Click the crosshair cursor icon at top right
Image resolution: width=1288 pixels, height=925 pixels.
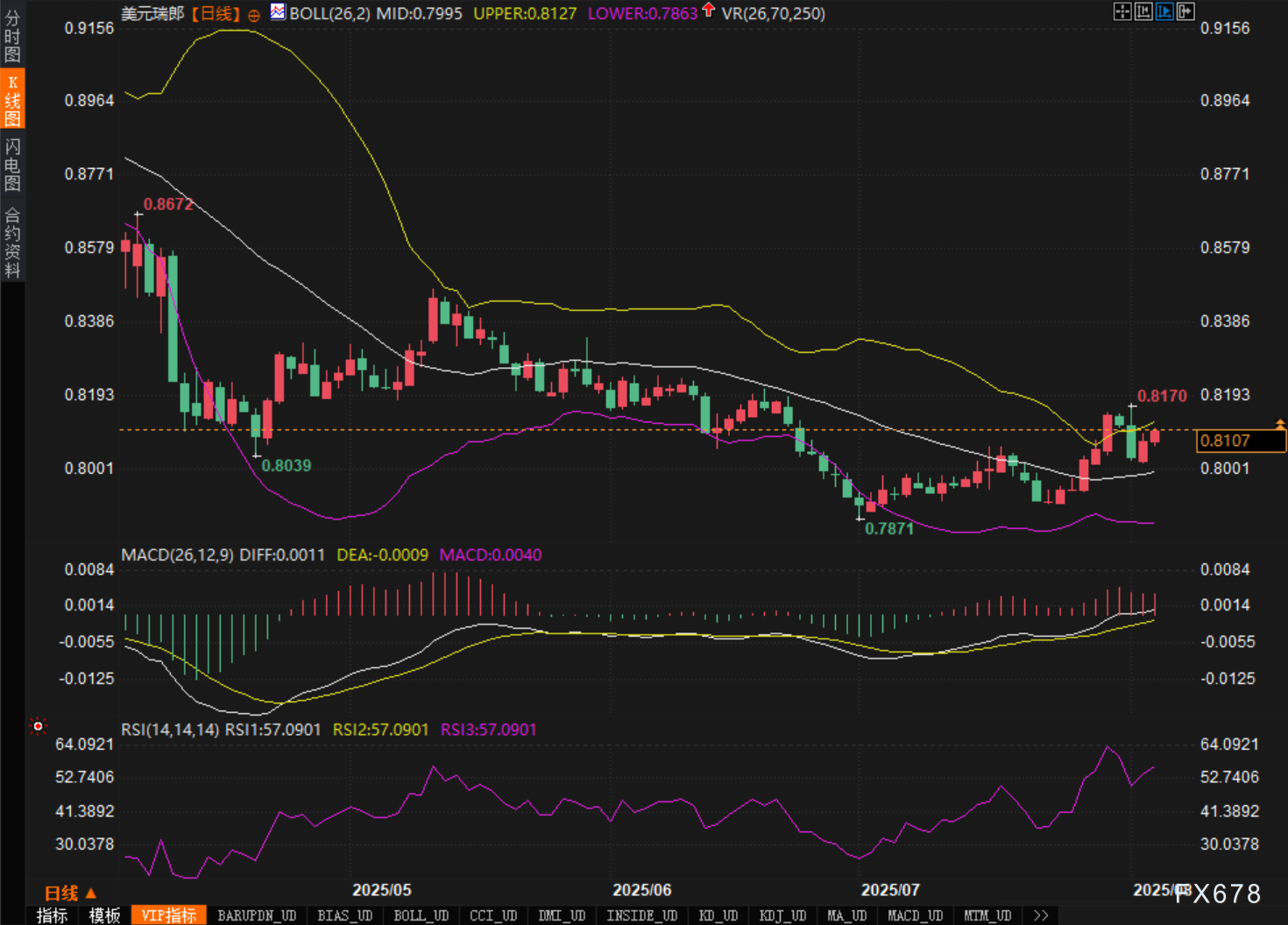[x=1122, y=11]
